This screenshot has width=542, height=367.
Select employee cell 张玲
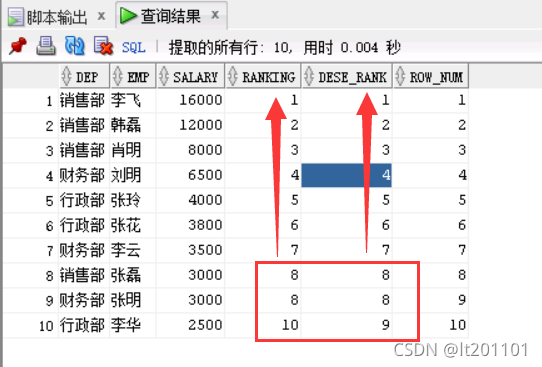pyautogui.click(x=133, y=200)
